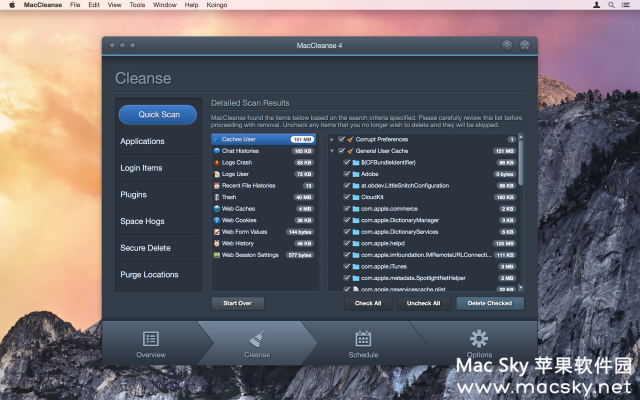This screenshot has height=400, width=640.
Task: Open the Secure Delete sidebar section
Action: coord(158,248)
